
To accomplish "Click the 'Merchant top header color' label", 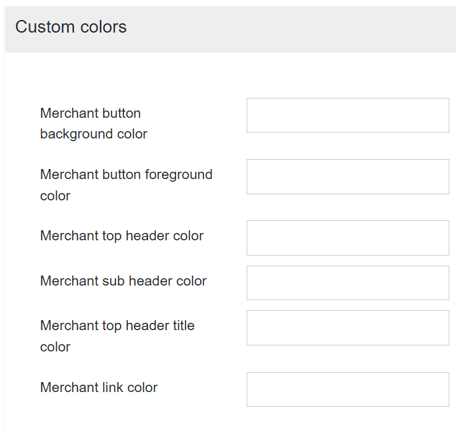I will pos(122,236).
